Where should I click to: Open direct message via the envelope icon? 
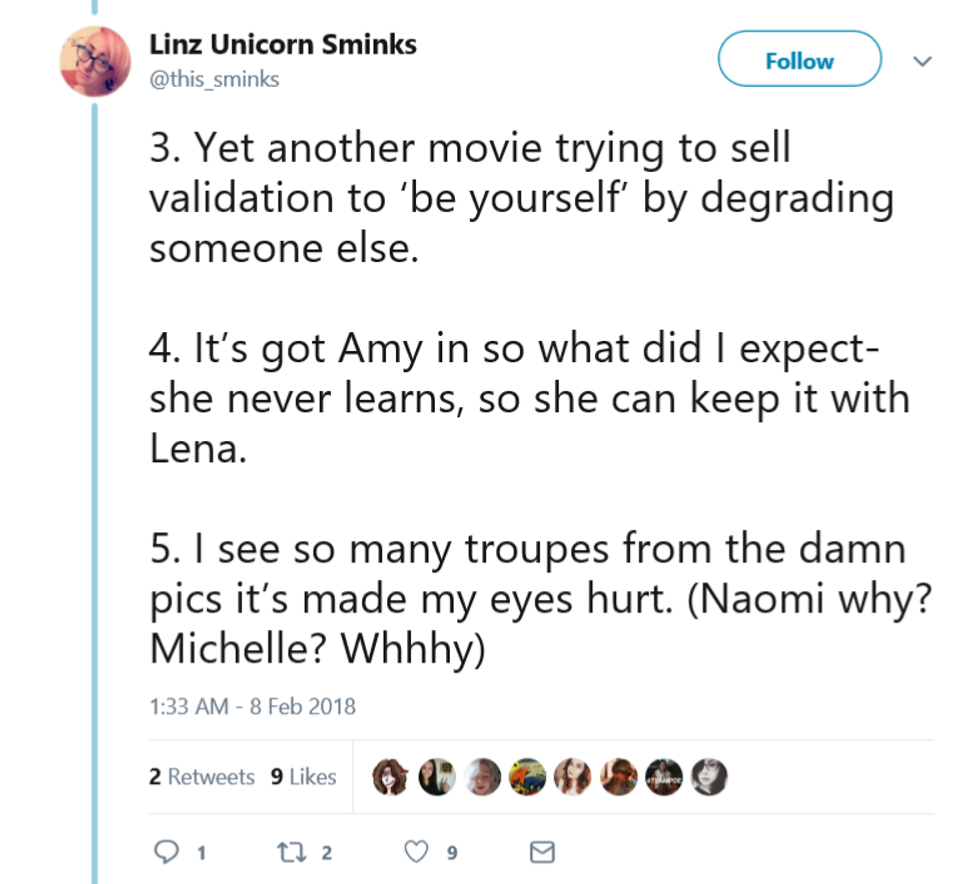pos(542,851)
